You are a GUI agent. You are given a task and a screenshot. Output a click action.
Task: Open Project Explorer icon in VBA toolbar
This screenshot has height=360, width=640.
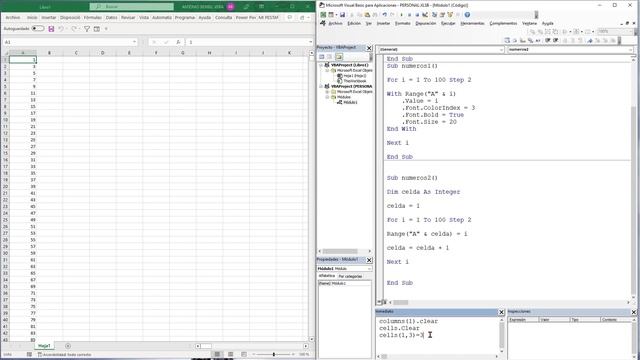point(434,15)
